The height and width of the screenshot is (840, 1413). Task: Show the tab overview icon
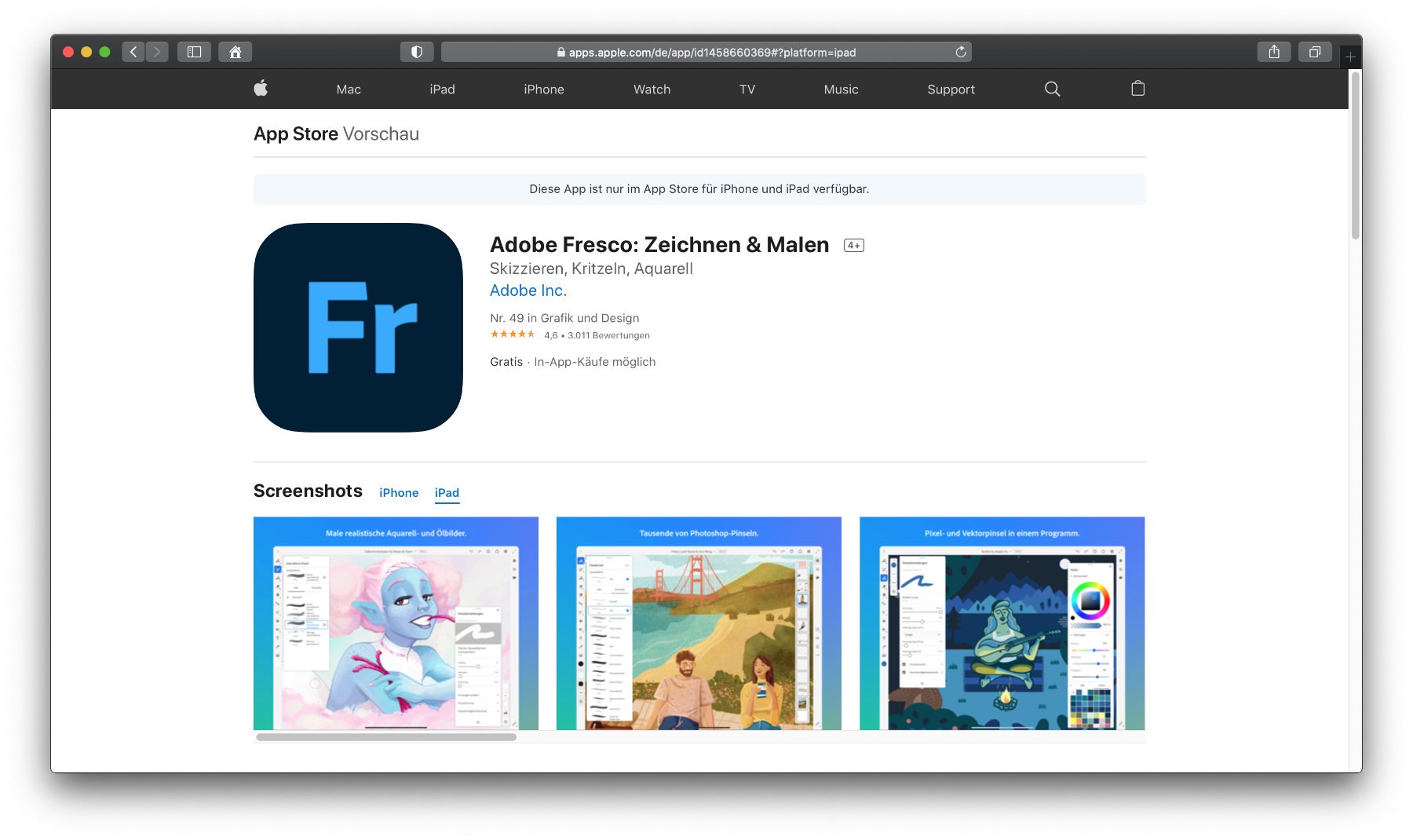click(x=1315, y=52)
